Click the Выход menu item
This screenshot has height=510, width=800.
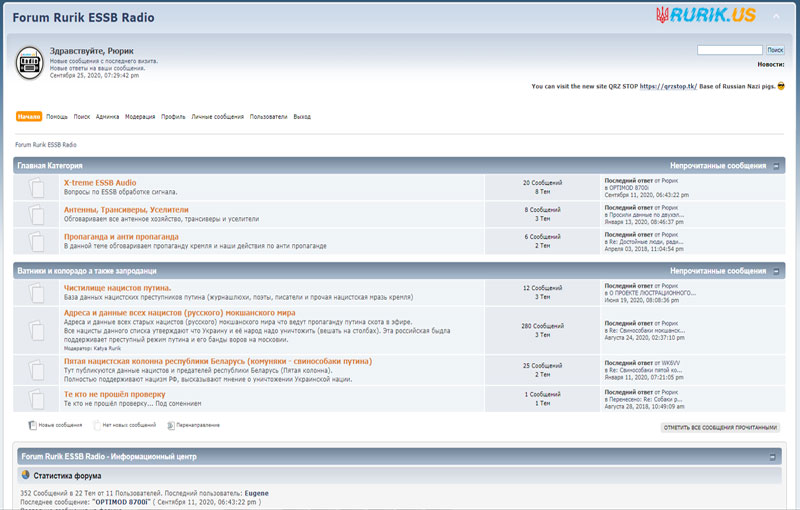coord(302,117)
